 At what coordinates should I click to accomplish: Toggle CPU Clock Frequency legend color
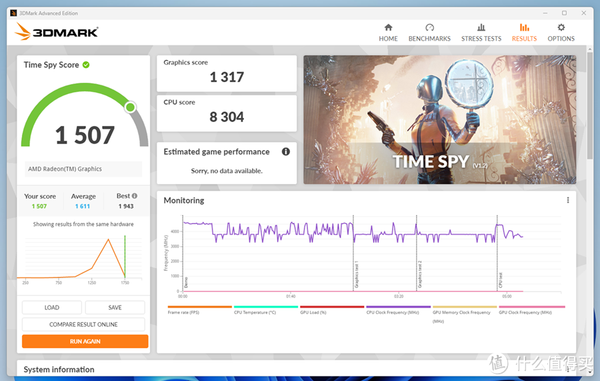coord(398,307)
